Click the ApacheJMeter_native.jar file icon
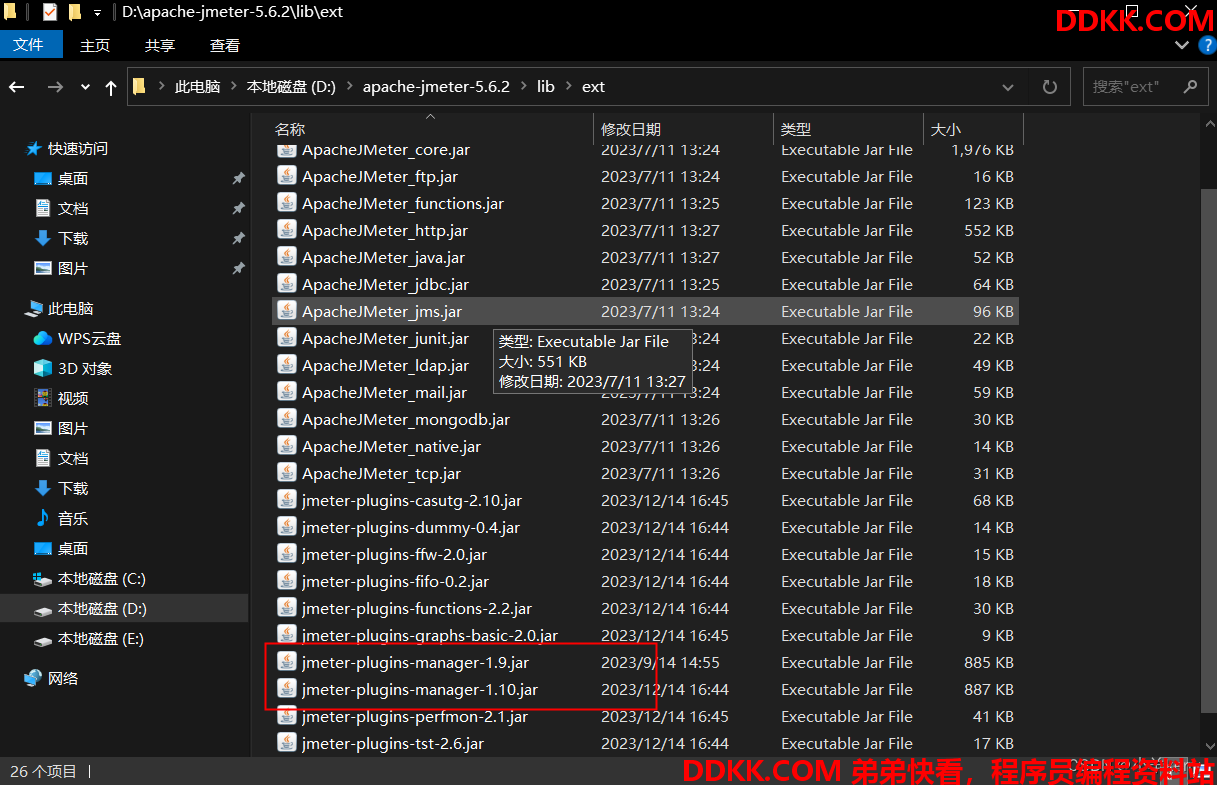Image resolution: width=1217 pixels, height=785 pixels. 286,446
